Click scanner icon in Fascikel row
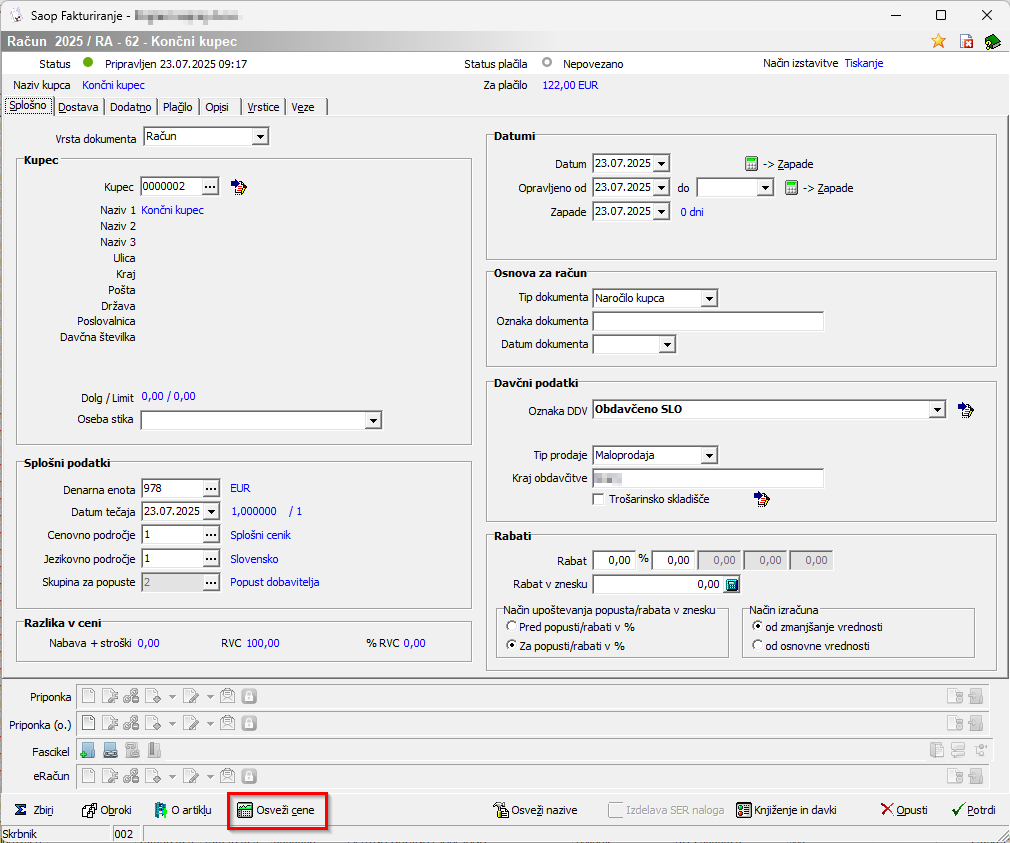Image resolution: width=1010 pixels, height=843 pixels. click(110, 750)
